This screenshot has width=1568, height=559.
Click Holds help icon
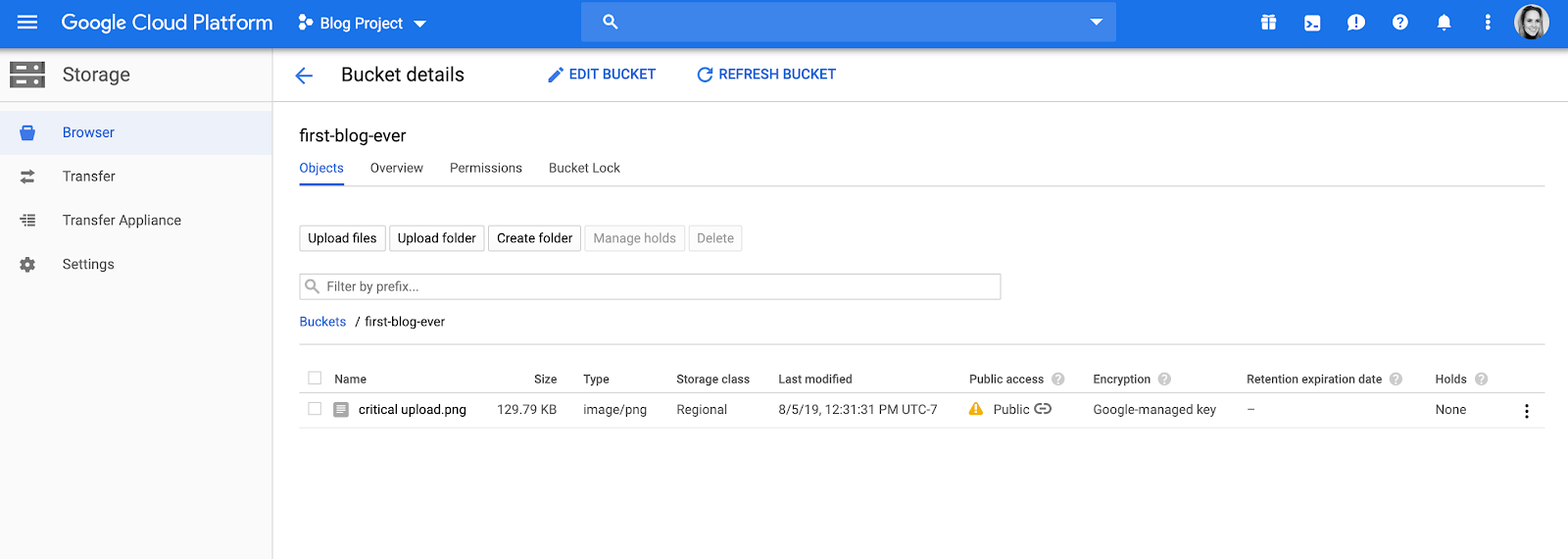pyautogui.click(x=1481, y=380)
